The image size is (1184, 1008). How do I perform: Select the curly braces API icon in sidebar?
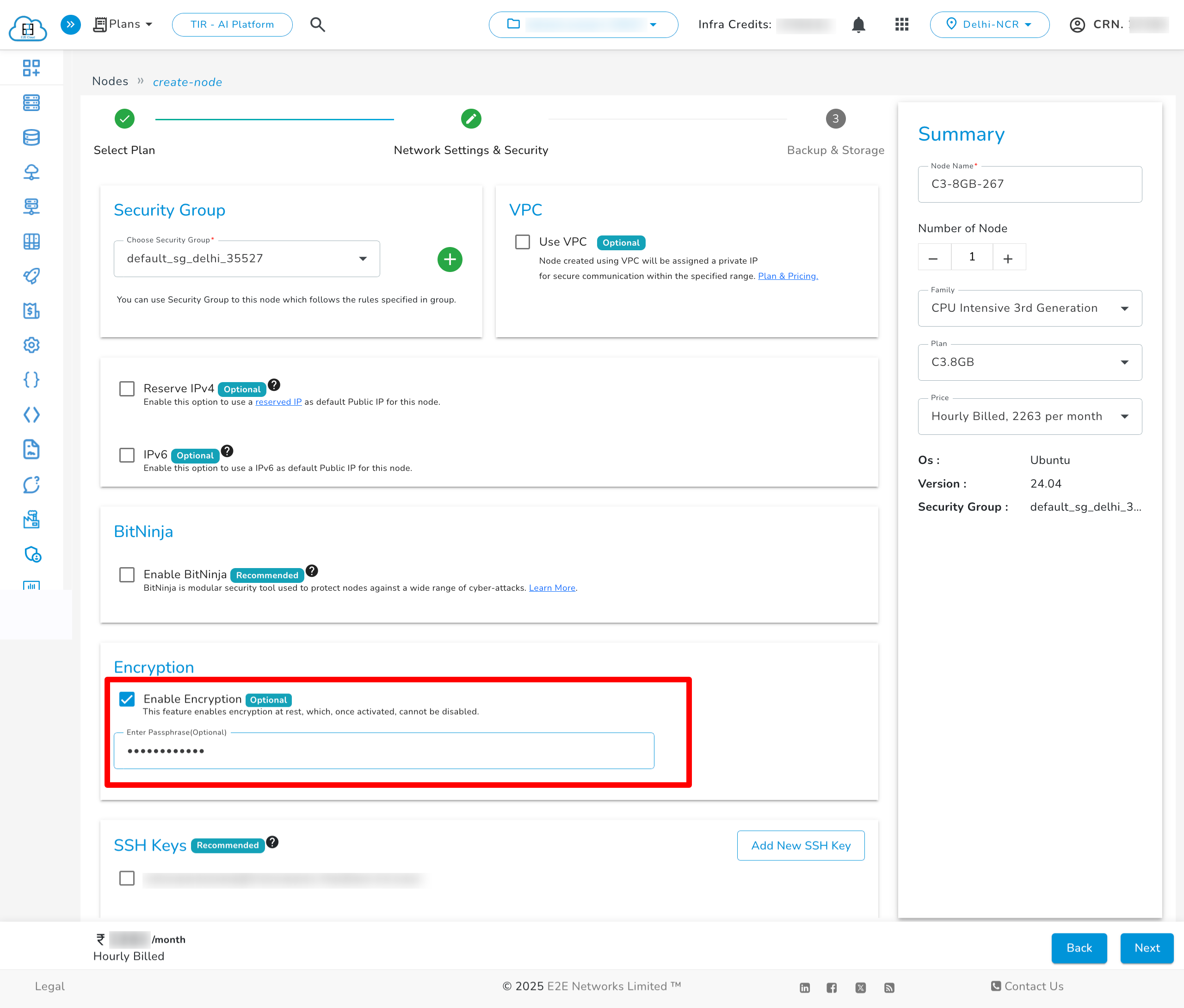pos(32,379)
